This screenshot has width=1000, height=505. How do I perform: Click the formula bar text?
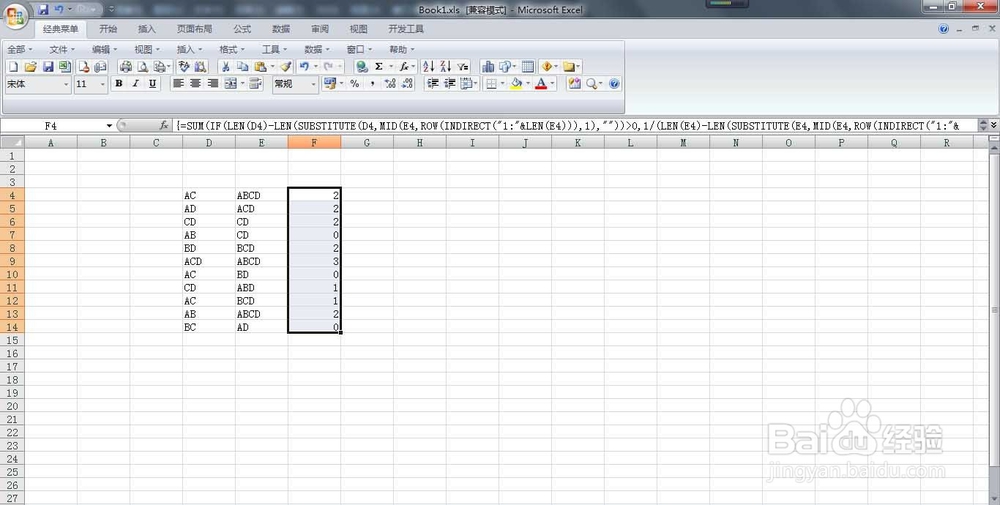tap(568, 126)
